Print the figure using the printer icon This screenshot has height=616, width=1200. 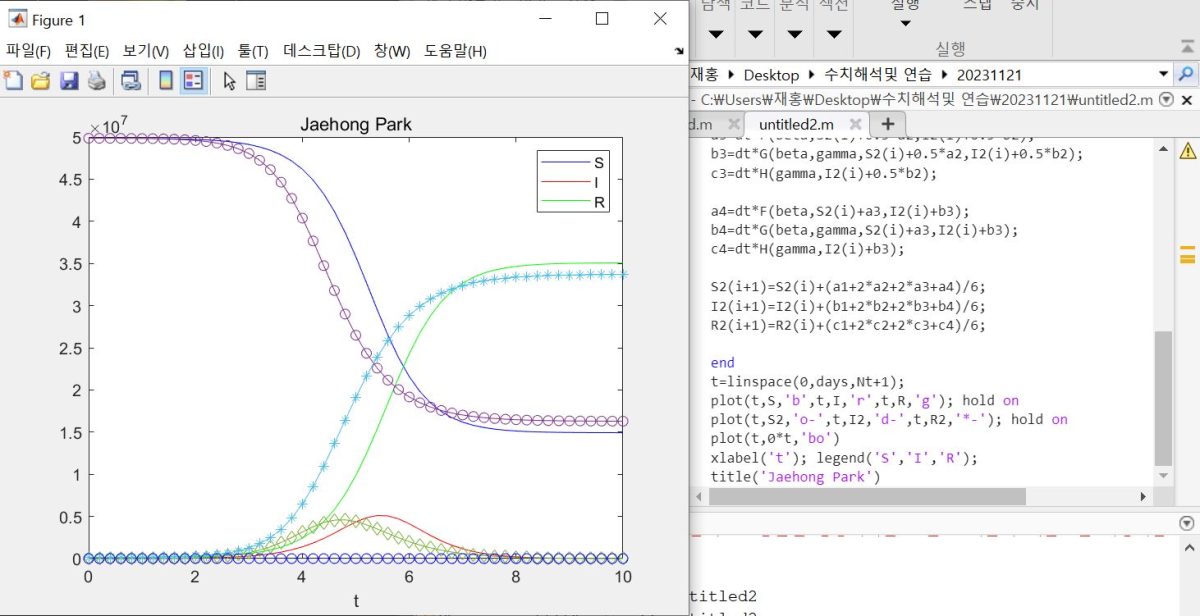(96, 81)
